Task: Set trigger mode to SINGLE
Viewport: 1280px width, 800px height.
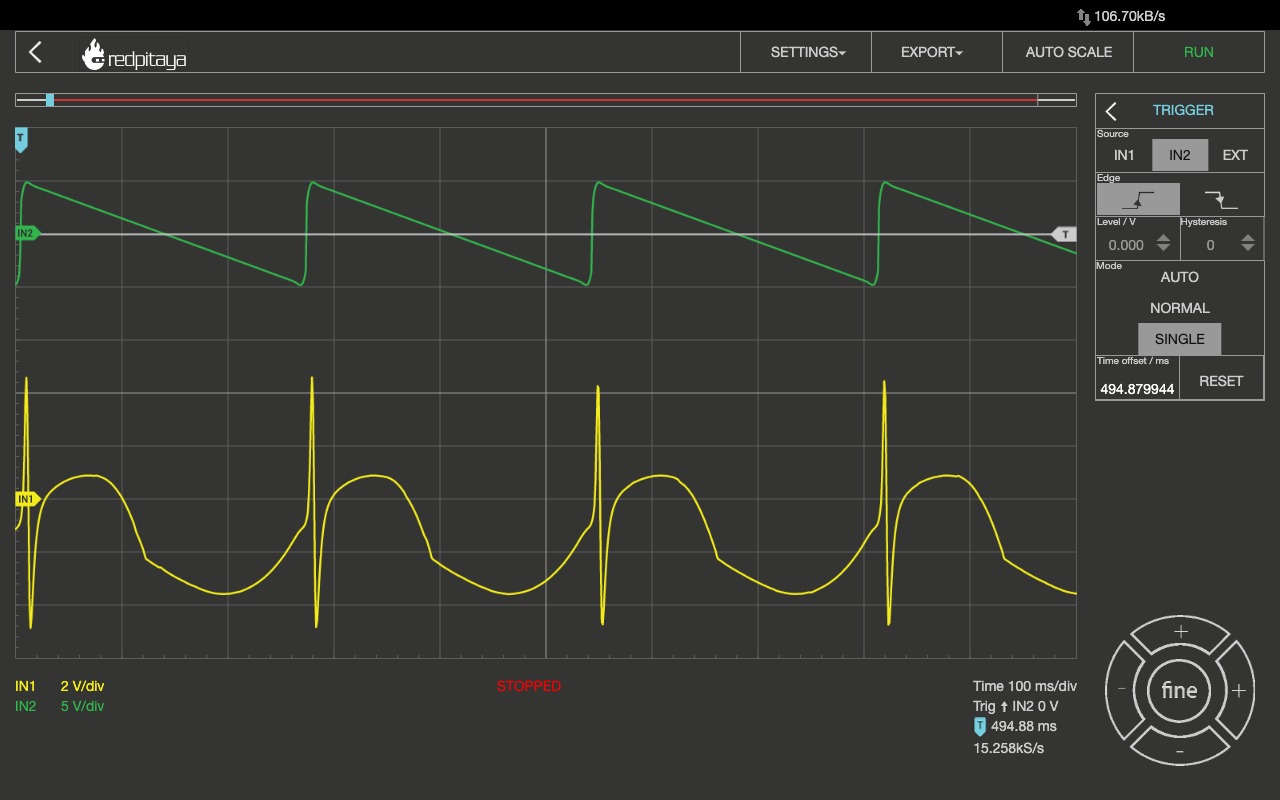Action: tap(1180, 339)
